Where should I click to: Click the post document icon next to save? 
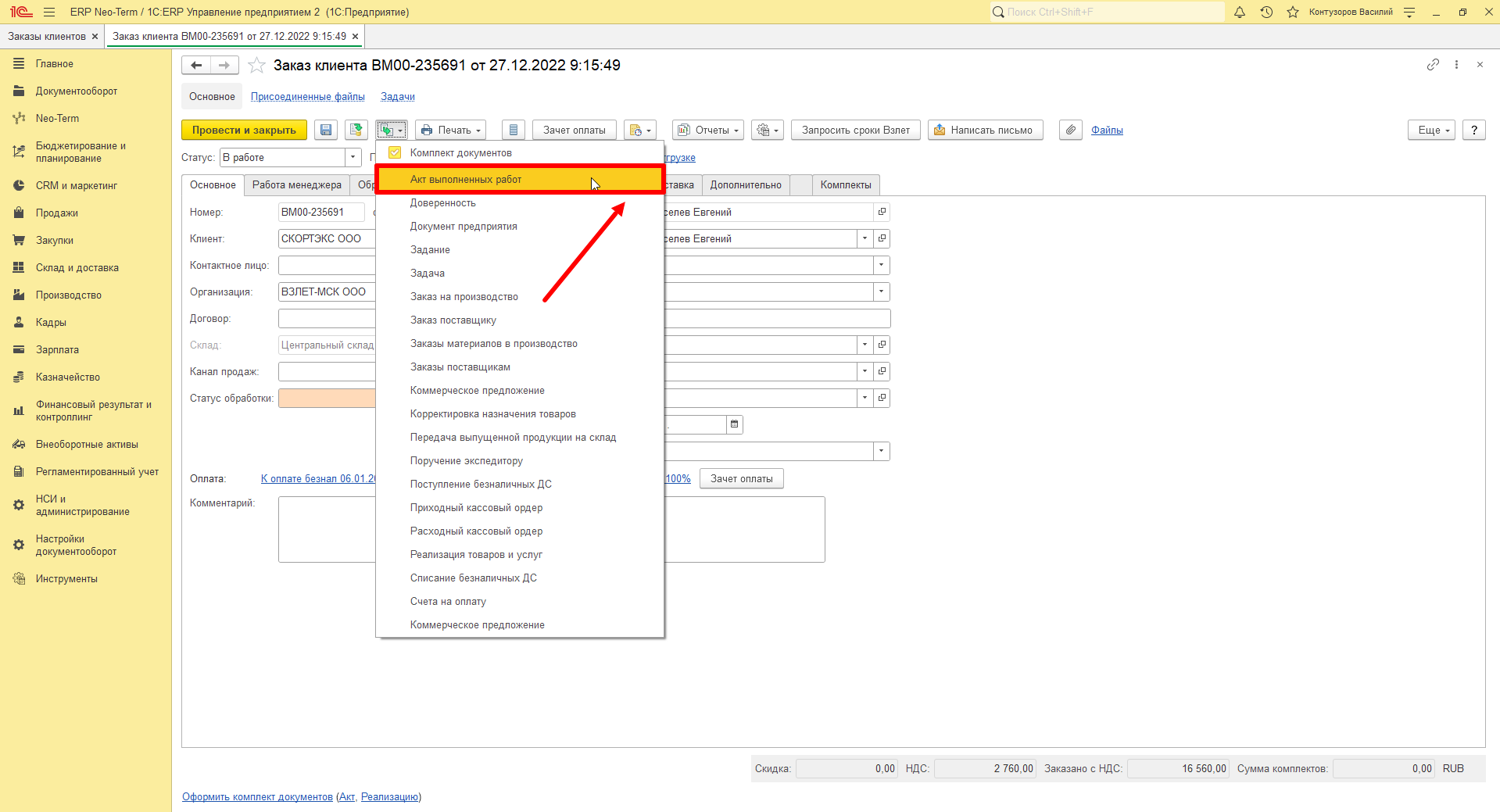(x=356, y=131)
